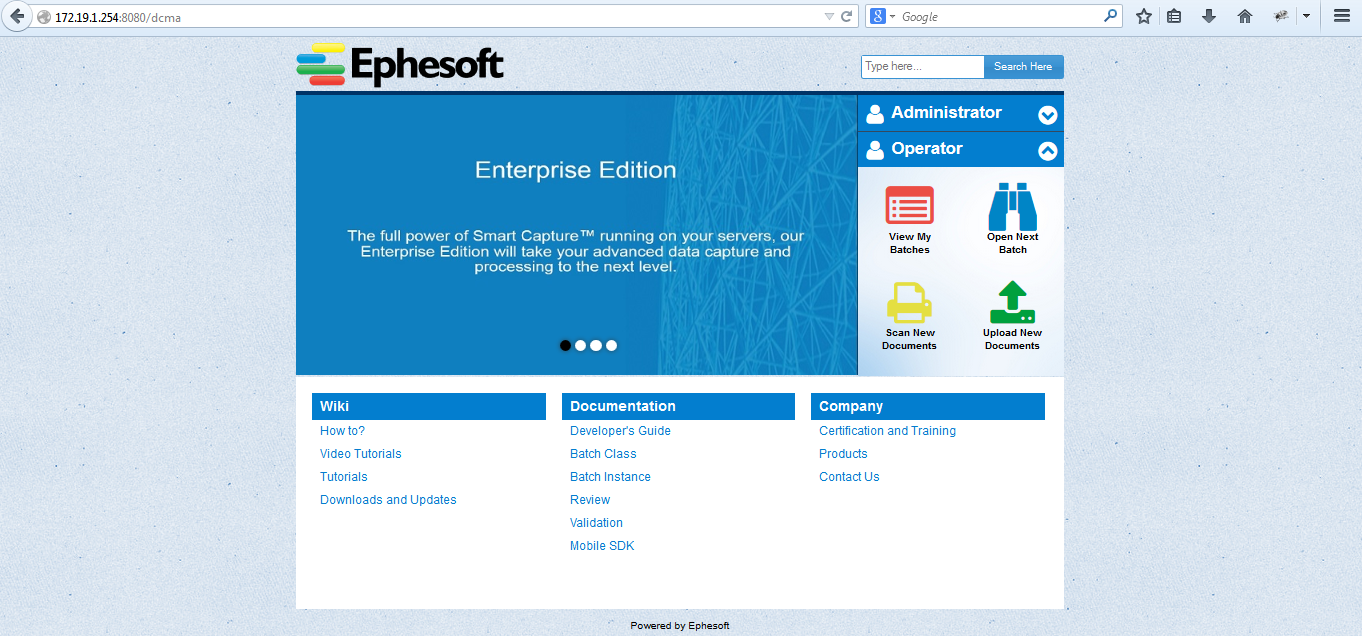1362x636 pixels.
Task: Open the How to? wiki link
Action: [342, 431]
